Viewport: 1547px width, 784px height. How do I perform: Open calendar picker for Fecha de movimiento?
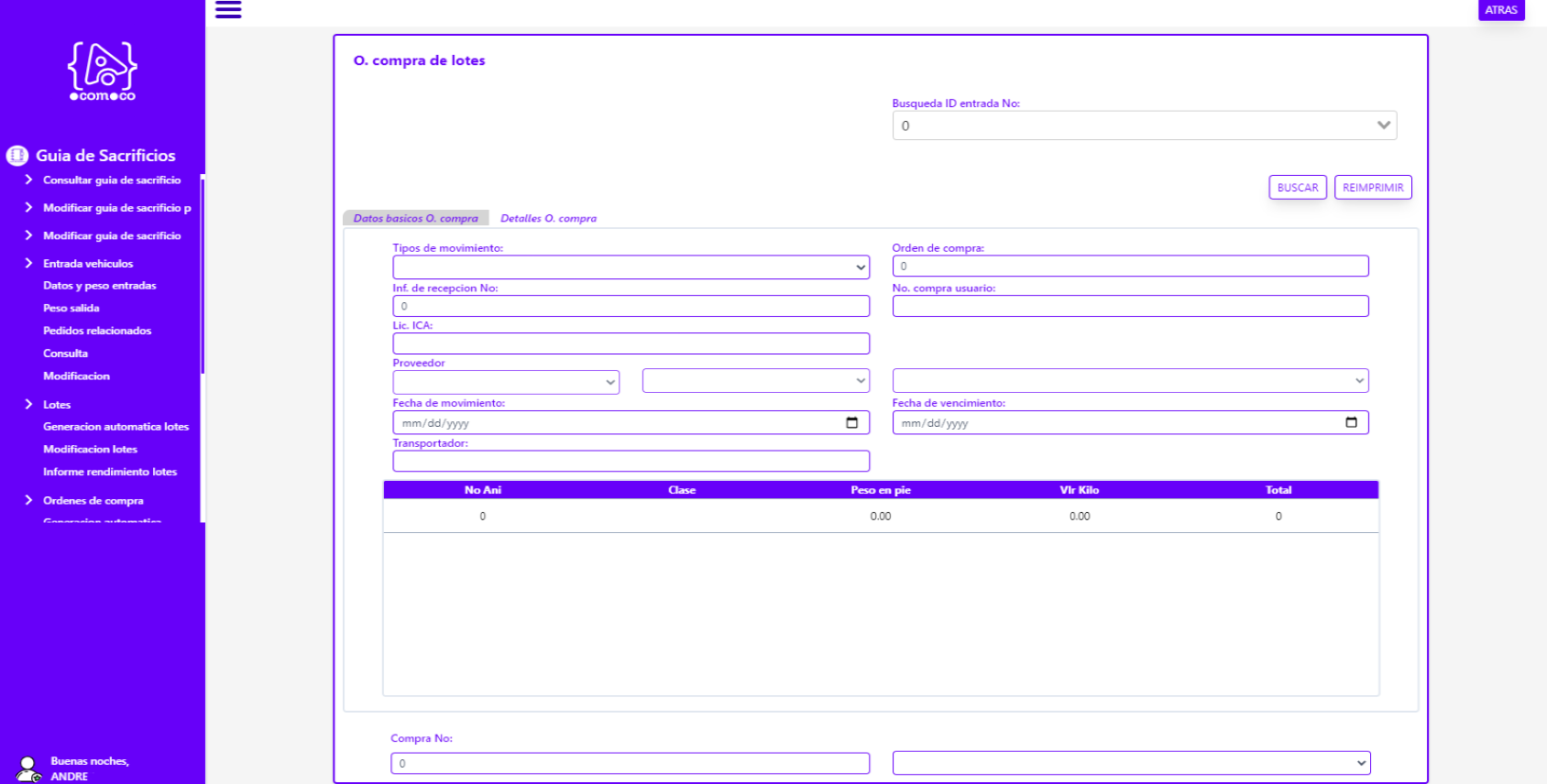[x=851, y=423]
